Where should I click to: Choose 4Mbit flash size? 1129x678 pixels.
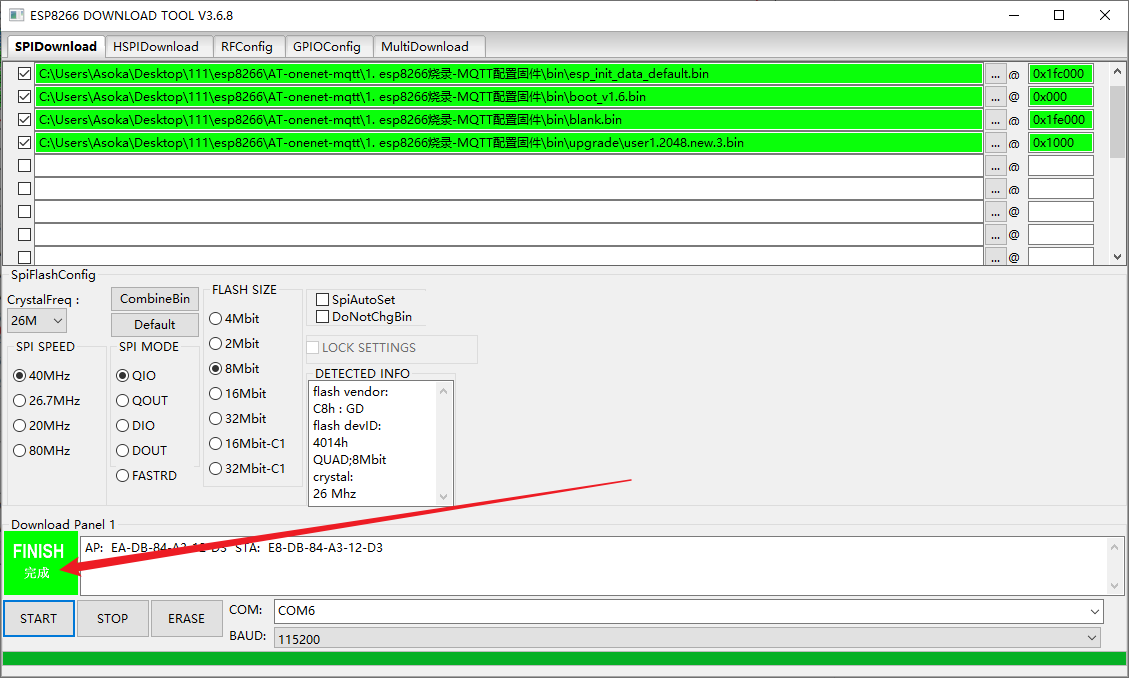click(234, 319)
